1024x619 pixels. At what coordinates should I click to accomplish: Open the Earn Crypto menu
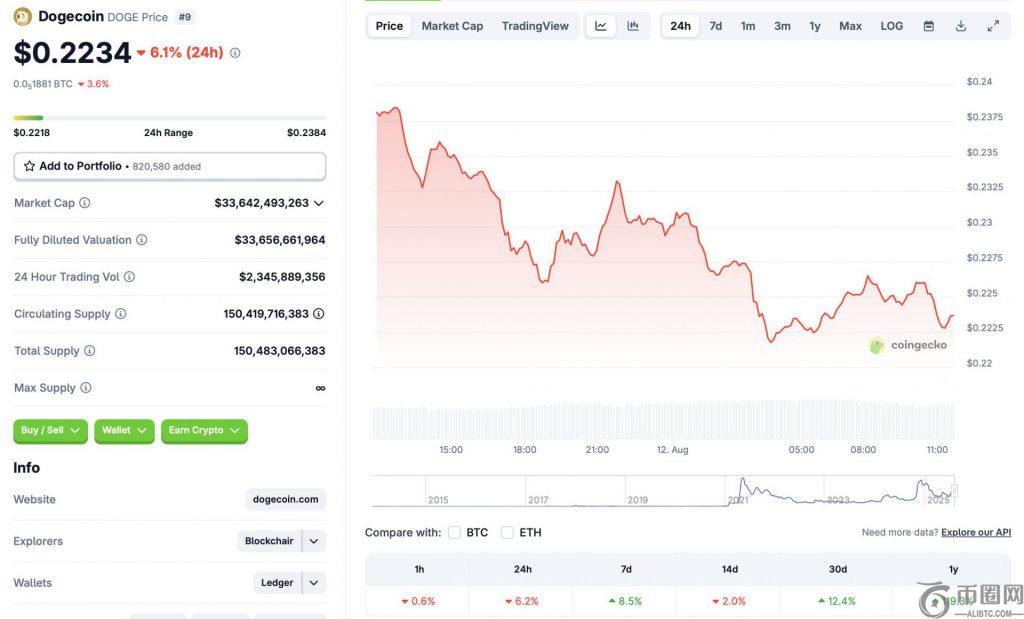coord(204,431)
